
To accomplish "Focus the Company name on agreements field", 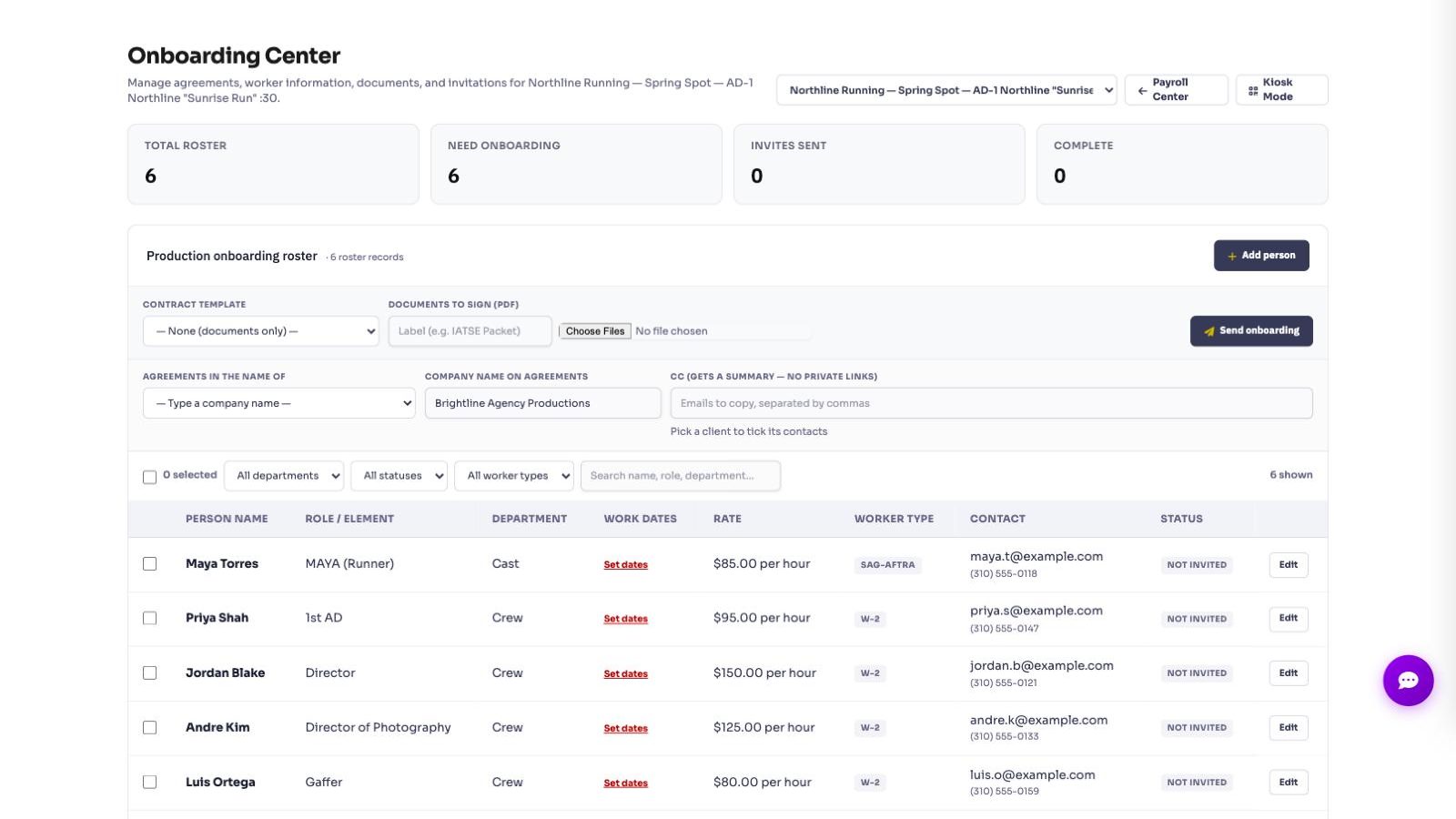I will pyautogui.click(x=543, y=403).
